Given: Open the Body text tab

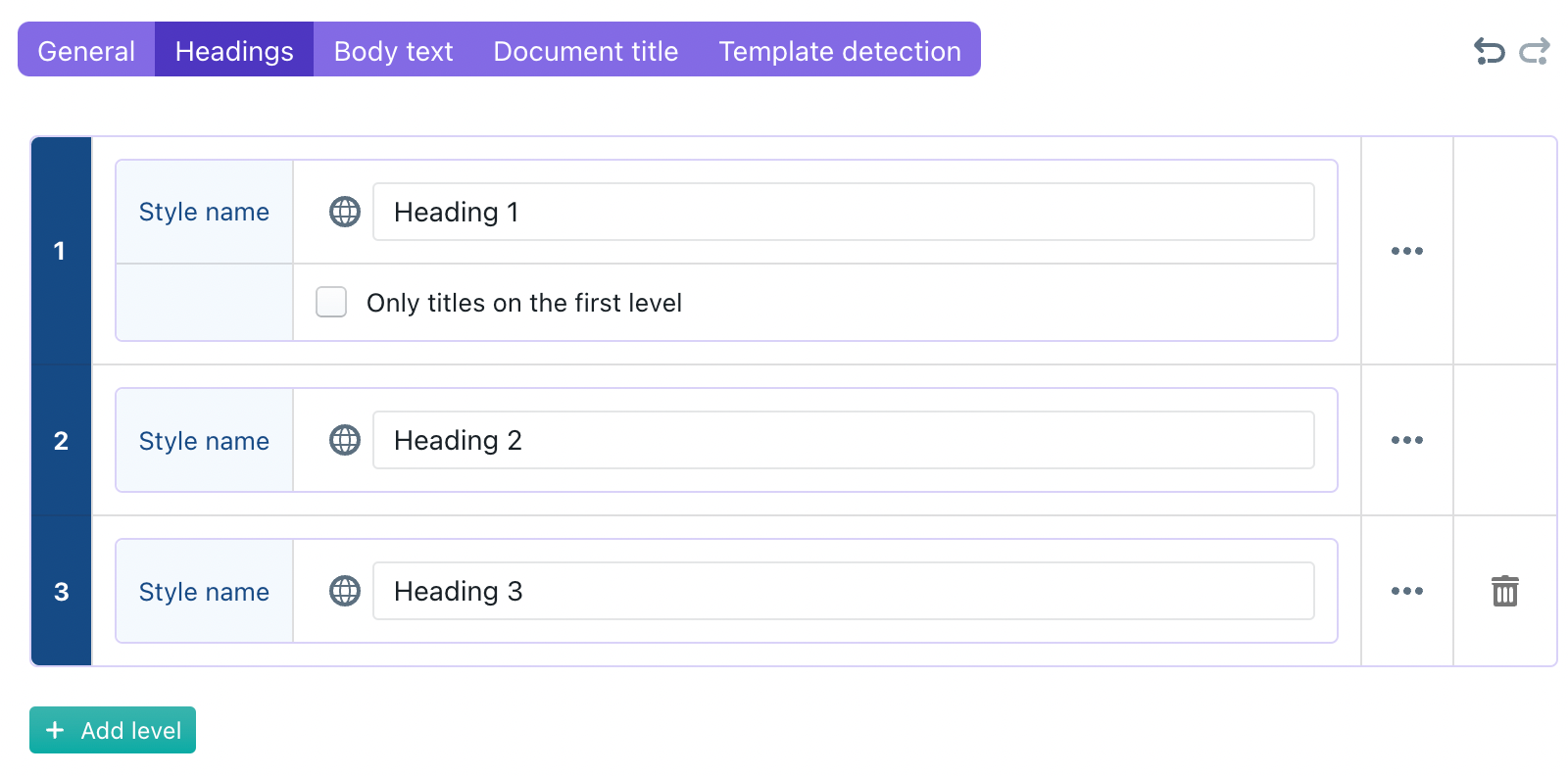Looking at the screenshot, I should pyautogui.click(x=393, y=50).
